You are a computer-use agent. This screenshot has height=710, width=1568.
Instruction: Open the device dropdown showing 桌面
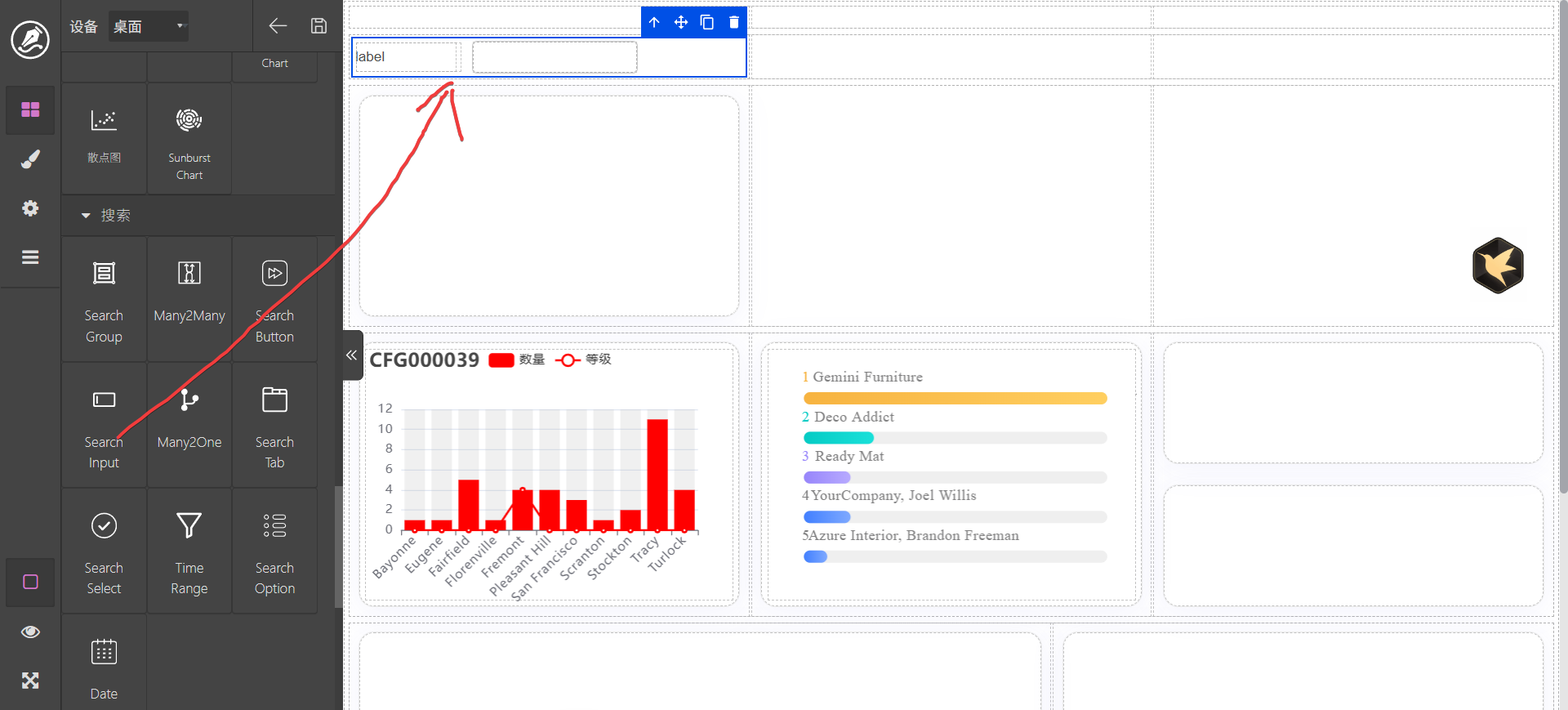pyautogui.click(x=149, y=26)
